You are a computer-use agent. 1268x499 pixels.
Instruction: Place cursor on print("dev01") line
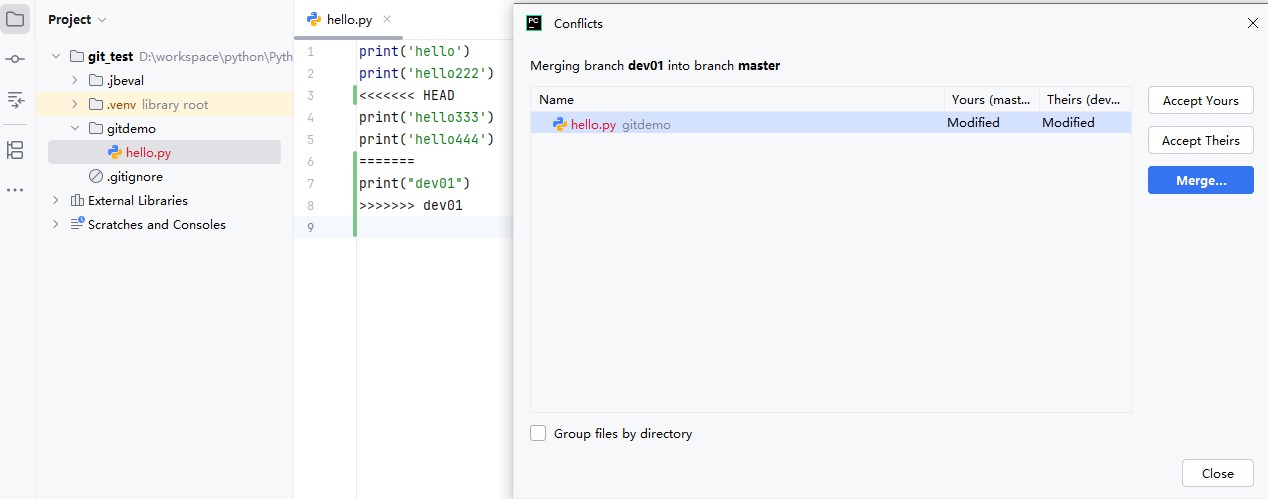414,183
